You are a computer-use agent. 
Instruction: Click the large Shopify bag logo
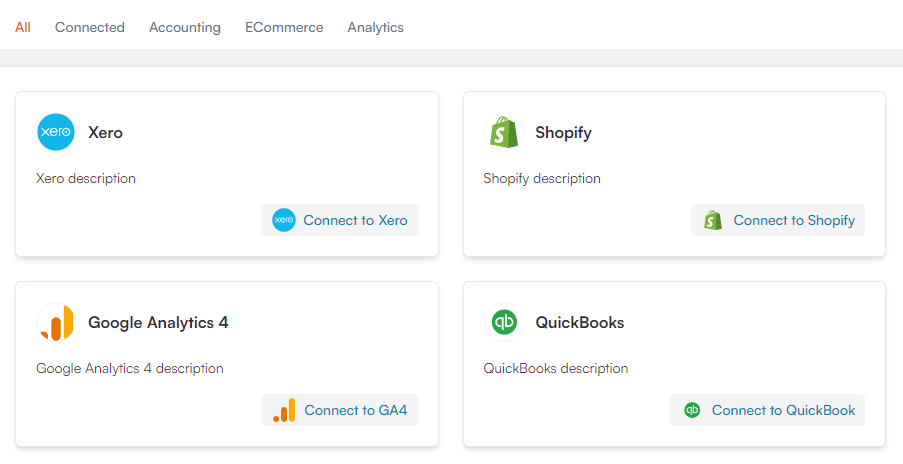point(504,132)
